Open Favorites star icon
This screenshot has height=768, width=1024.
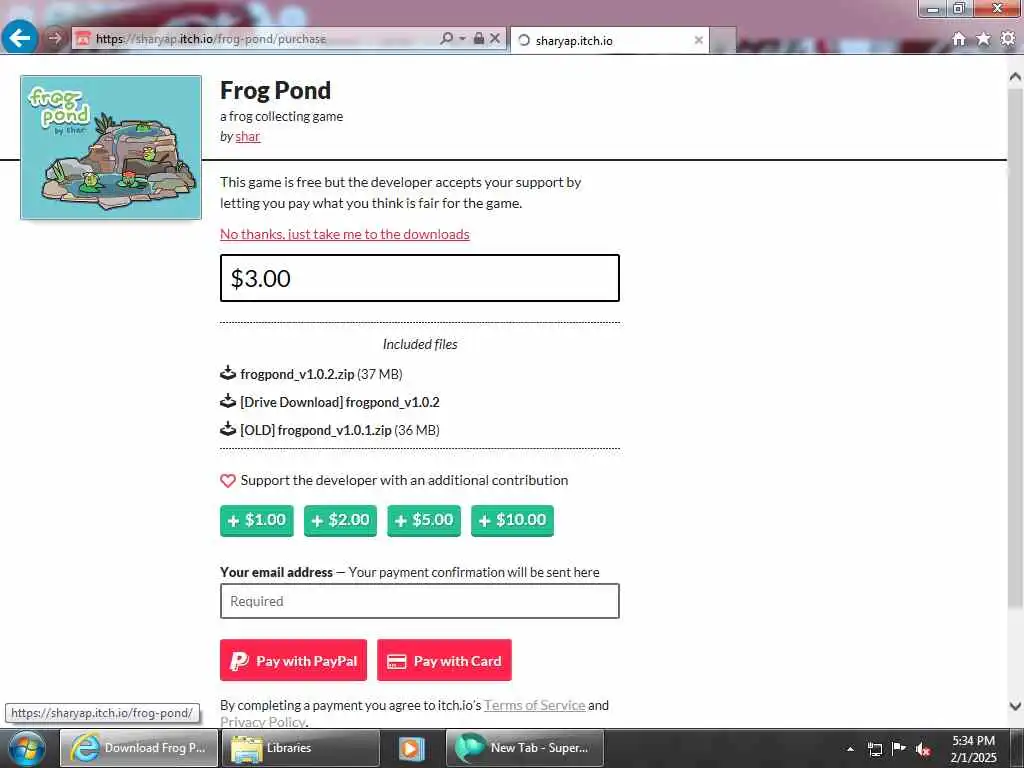[983, 39]
